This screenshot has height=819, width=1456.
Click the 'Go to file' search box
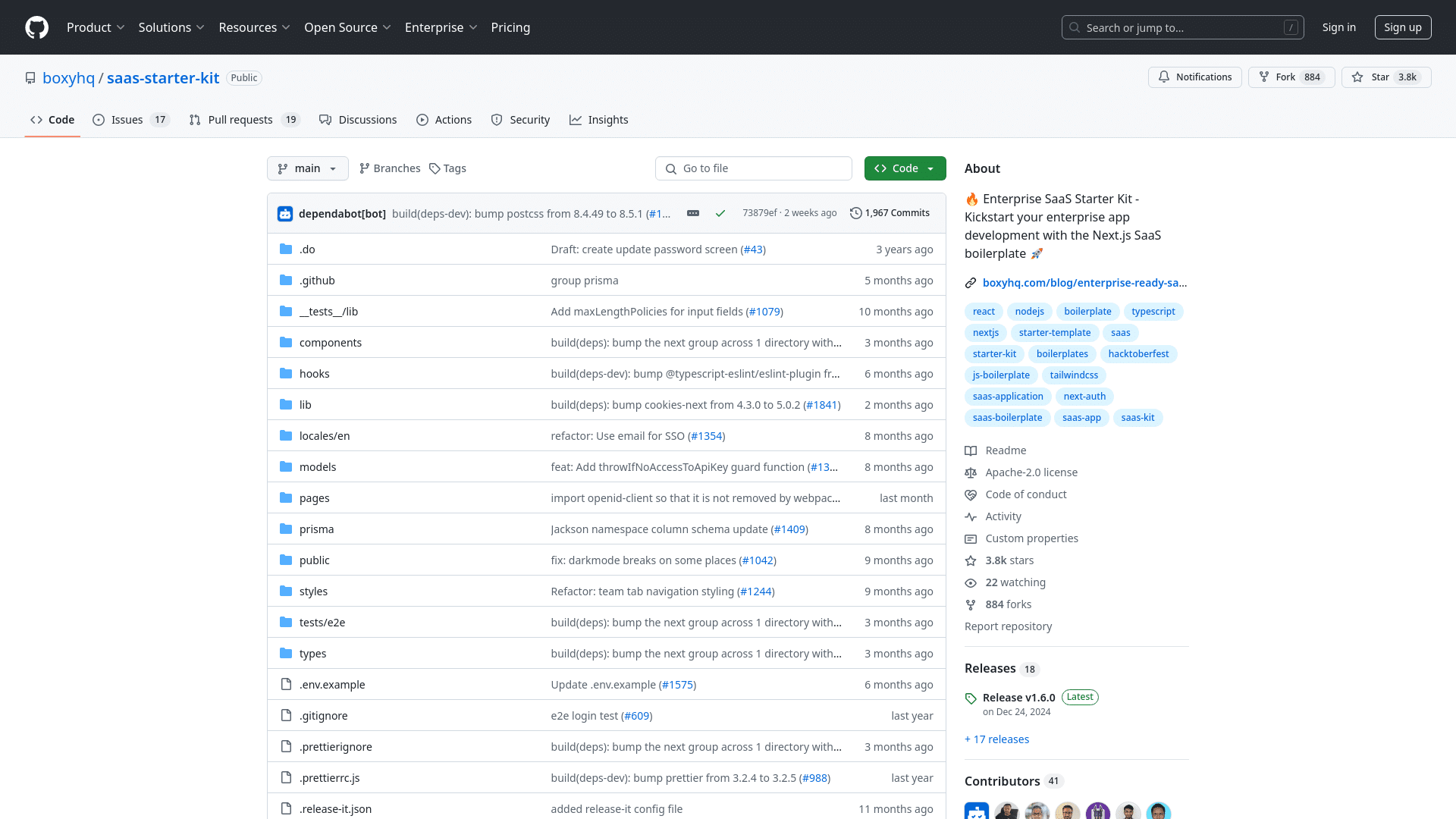point(753,168)
